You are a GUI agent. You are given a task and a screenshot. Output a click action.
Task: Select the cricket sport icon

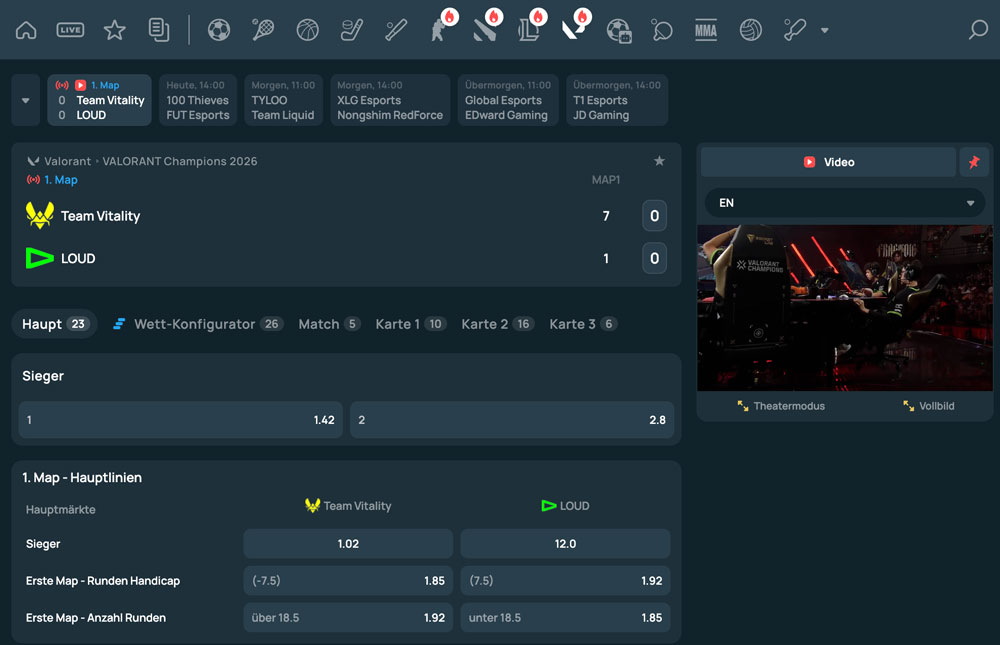tap(795, 30)
